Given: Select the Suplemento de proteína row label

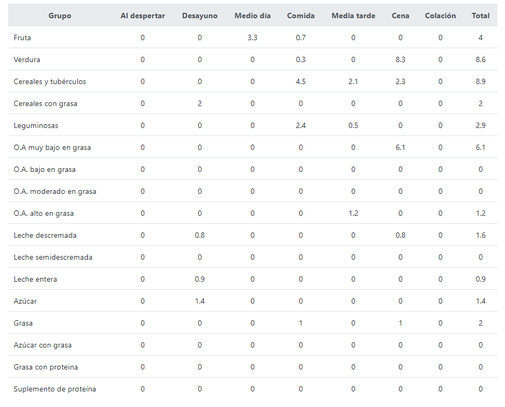Looking at the screenshot, I should [x=55, y=389].
